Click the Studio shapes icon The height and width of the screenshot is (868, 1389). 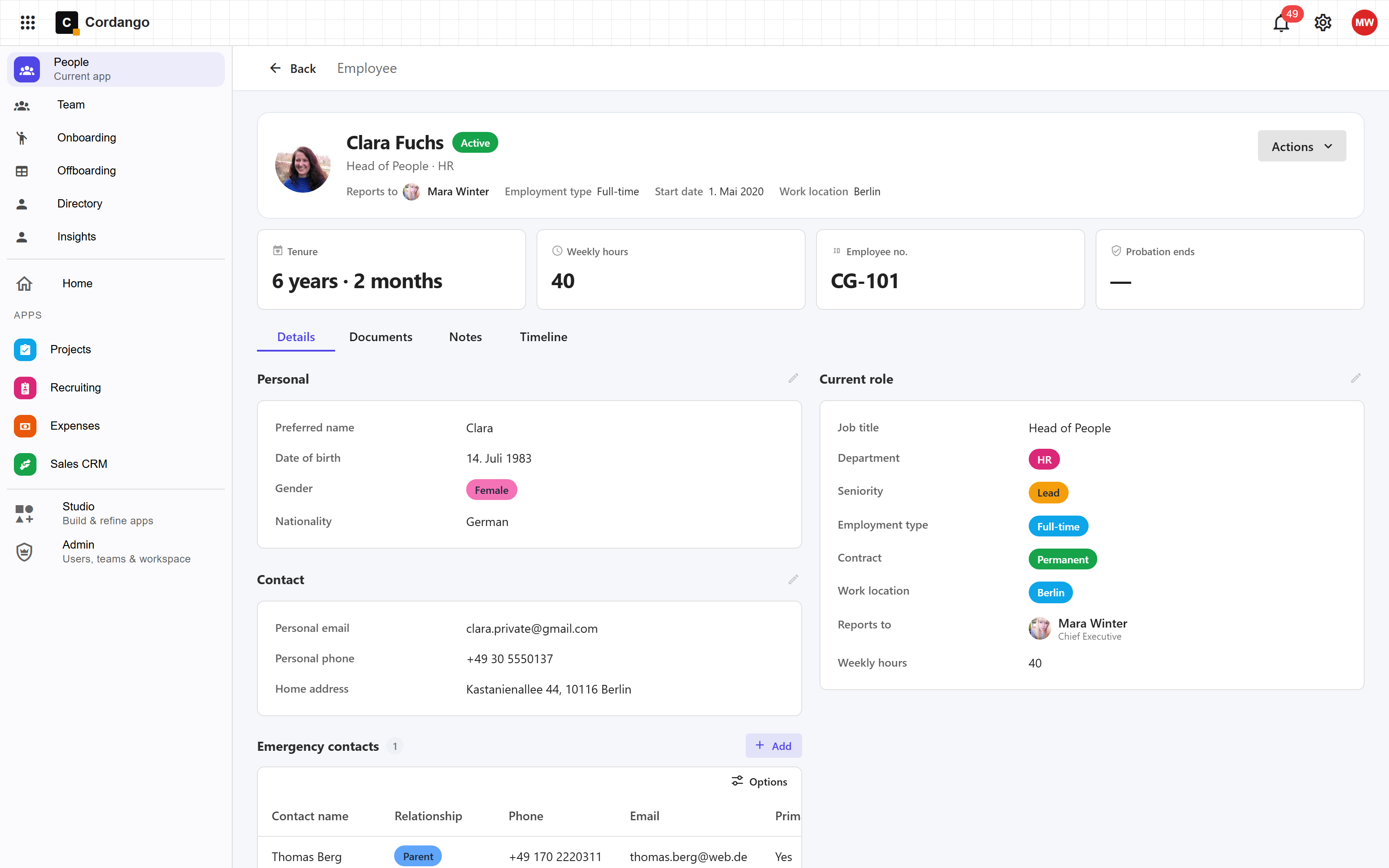[x=24, y=514]
